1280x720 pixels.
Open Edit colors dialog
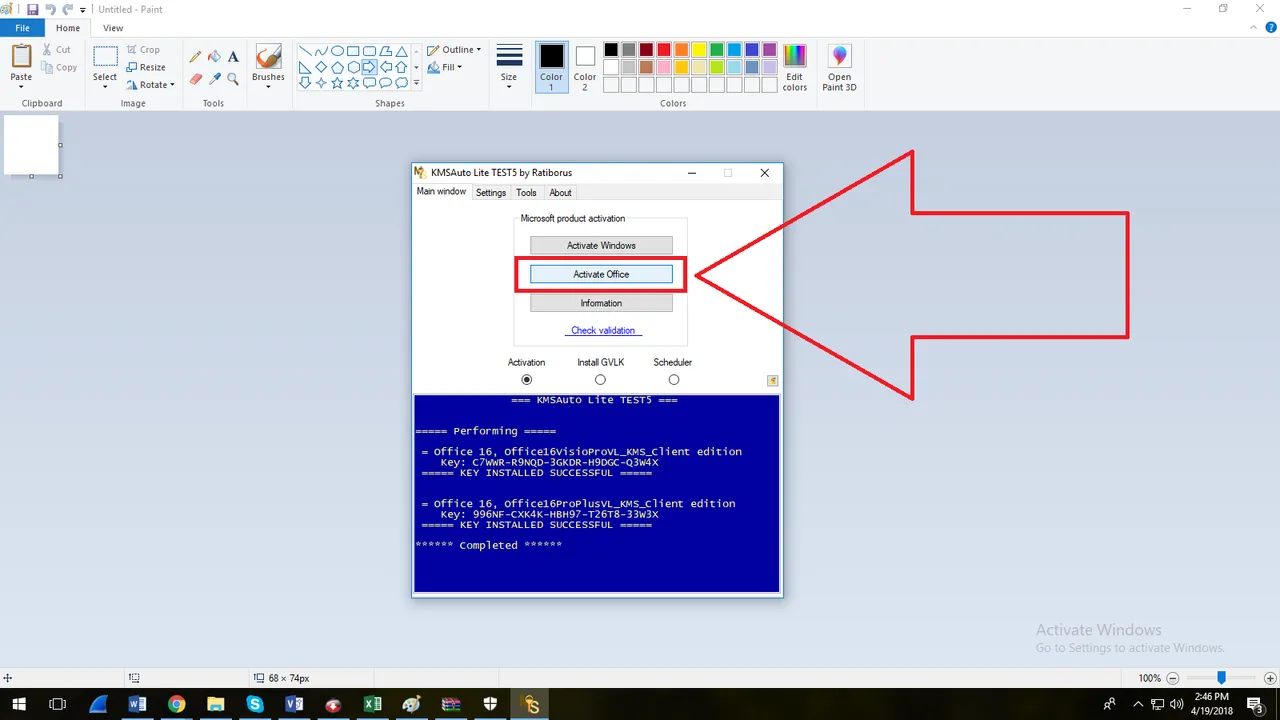[x=795, y=67]
